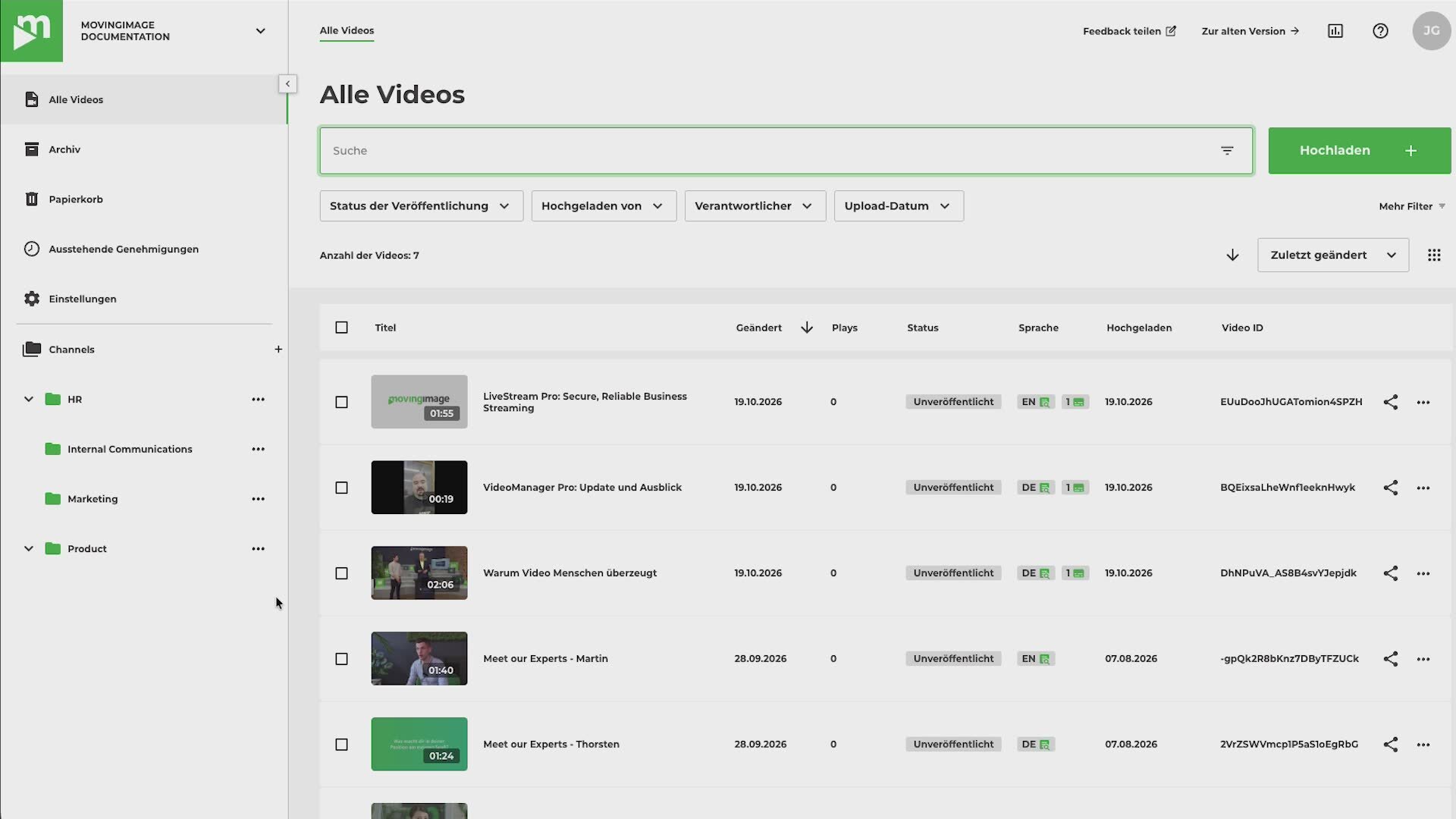
Task: Open Einstellungen in the sidebar
Action: point(144,299)
